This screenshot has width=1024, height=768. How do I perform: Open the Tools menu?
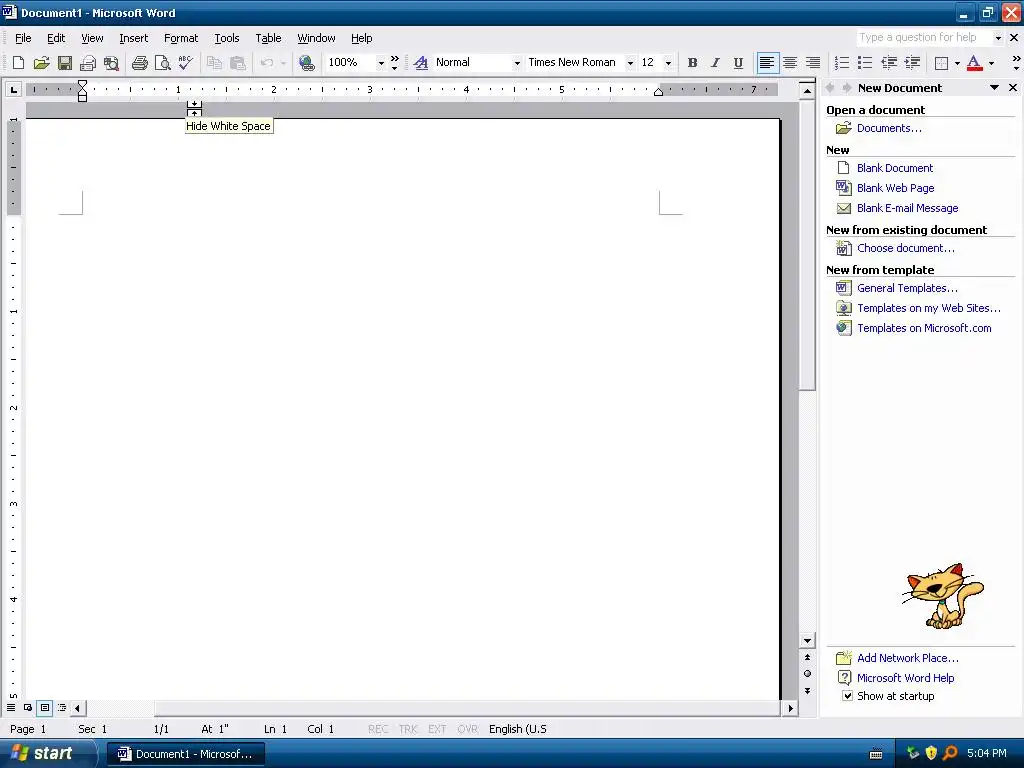click(227, 38)
